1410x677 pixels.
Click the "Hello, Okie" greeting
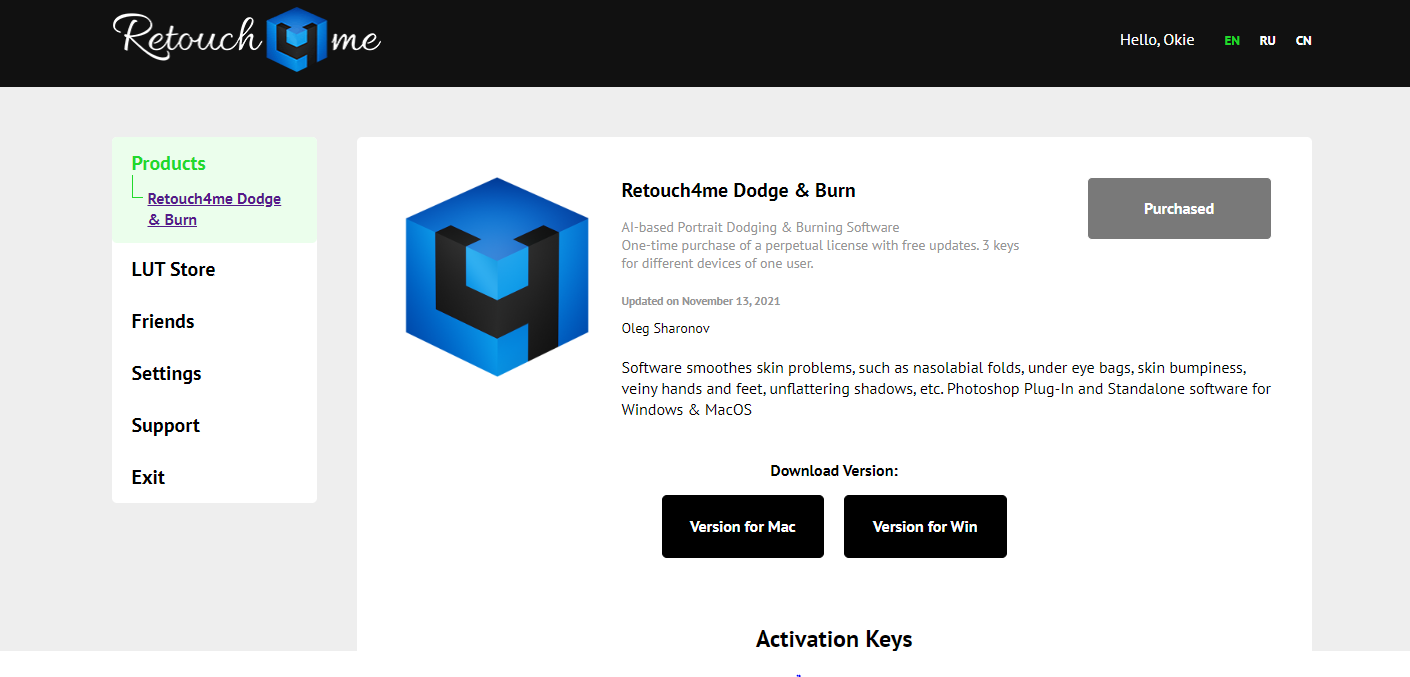(1157, 41)
